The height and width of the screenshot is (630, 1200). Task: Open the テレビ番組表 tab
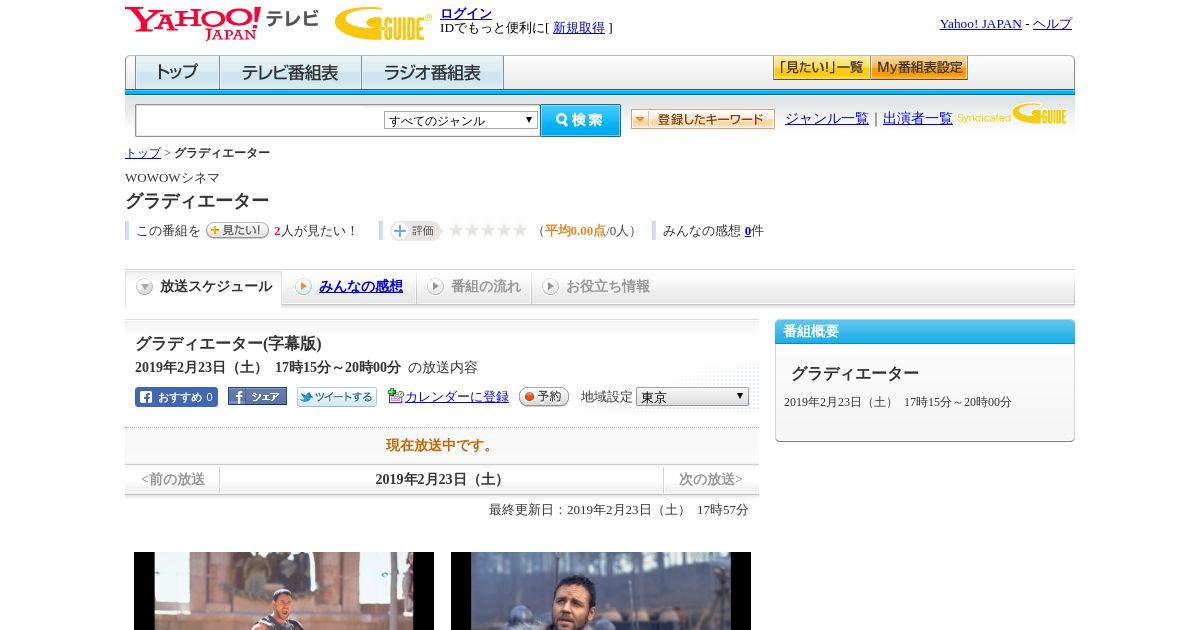[x=290, y=73]
